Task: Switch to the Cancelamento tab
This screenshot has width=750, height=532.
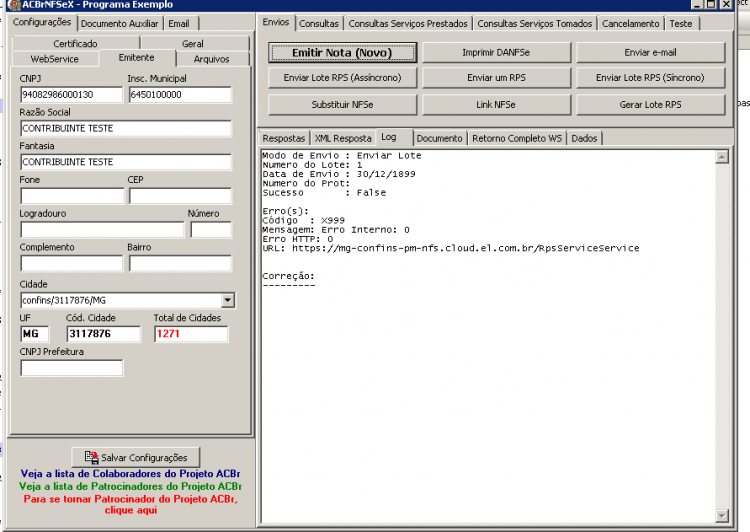Action: (x=630, y=23)
